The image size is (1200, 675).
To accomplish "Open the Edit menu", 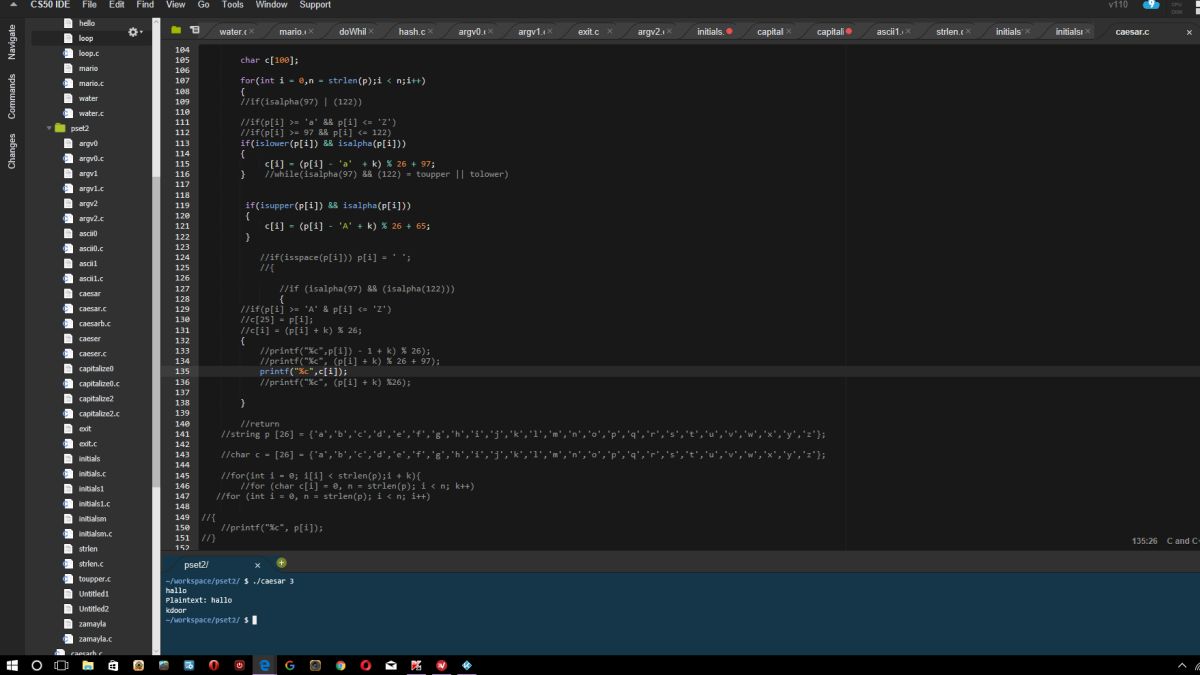I will [x=117, y=5].
